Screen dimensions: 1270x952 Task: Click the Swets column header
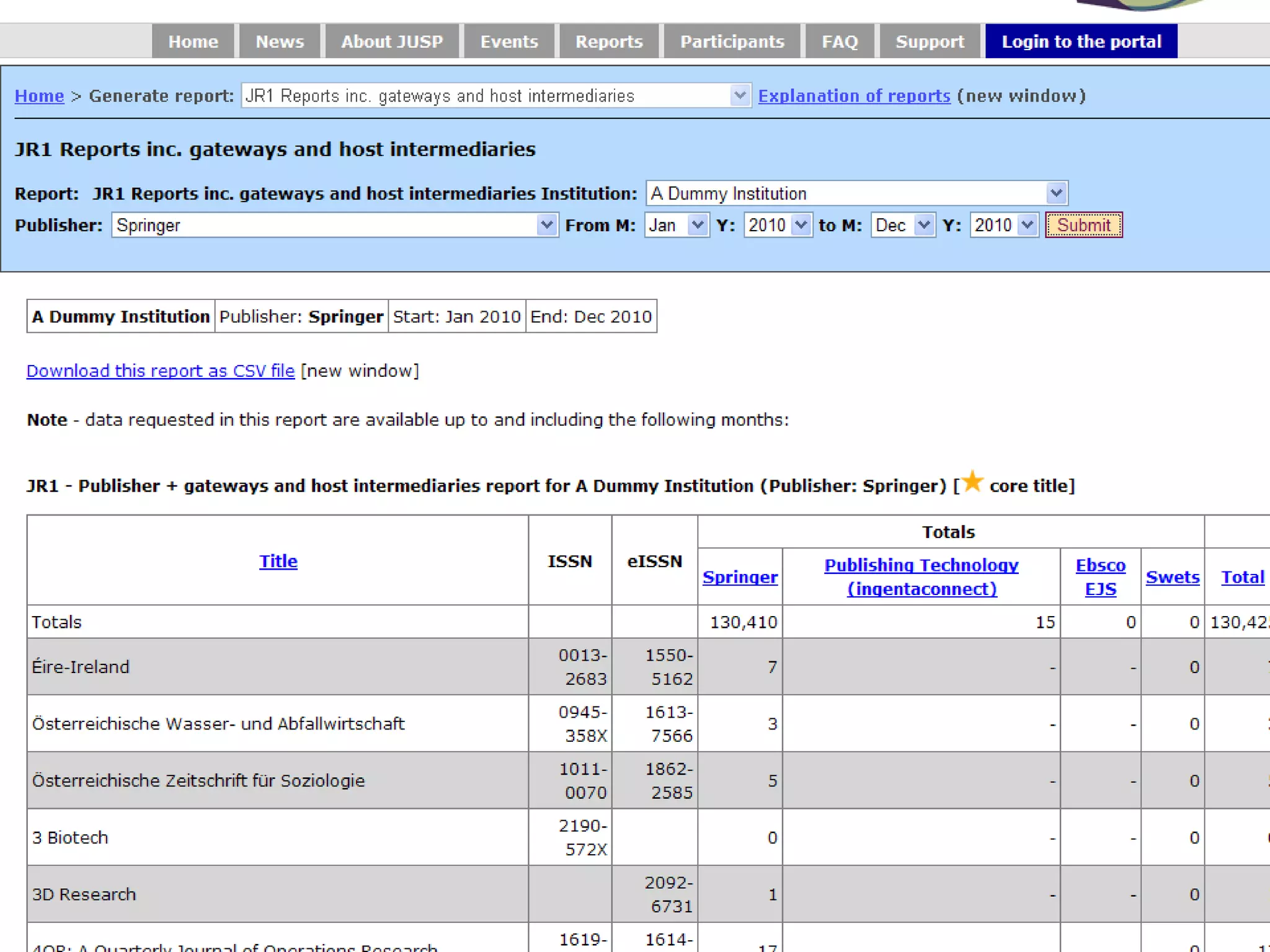(1172, 577)
